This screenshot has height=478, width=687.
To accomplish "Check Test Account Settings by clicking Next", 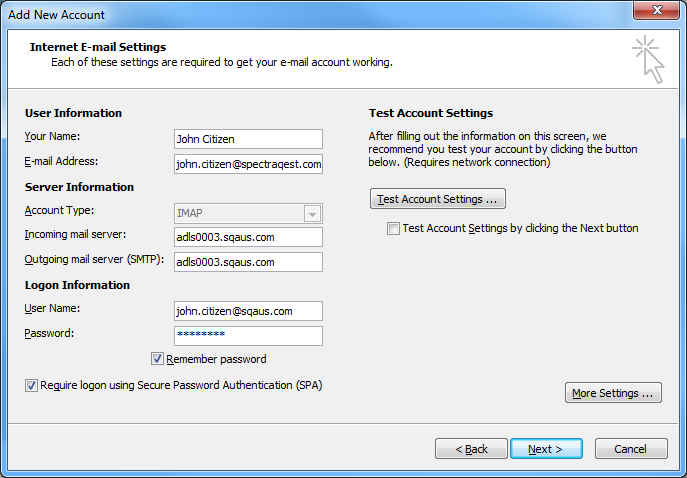I will 394,229.
